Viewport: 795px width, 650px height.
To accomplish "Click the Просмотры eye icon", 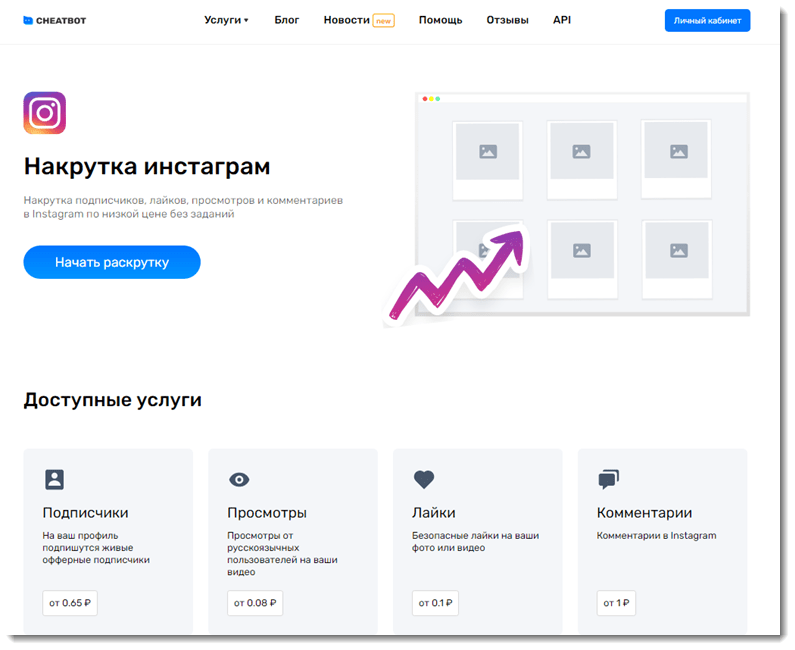I will tap(239, 479).
